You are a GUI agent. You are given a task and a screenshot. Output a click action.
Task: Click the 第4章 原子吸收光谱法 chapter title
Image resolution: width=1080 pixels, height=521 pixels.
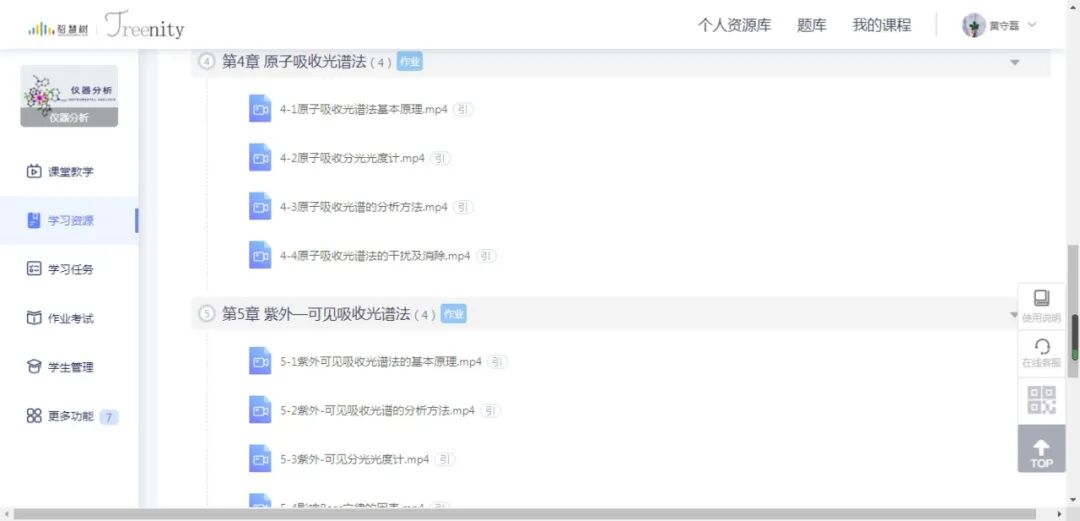coord(293,62)
